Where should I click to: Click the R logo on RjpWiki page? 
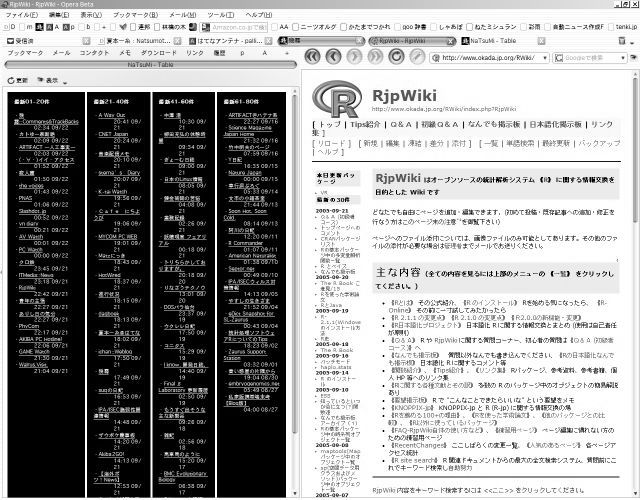point(337,99)
